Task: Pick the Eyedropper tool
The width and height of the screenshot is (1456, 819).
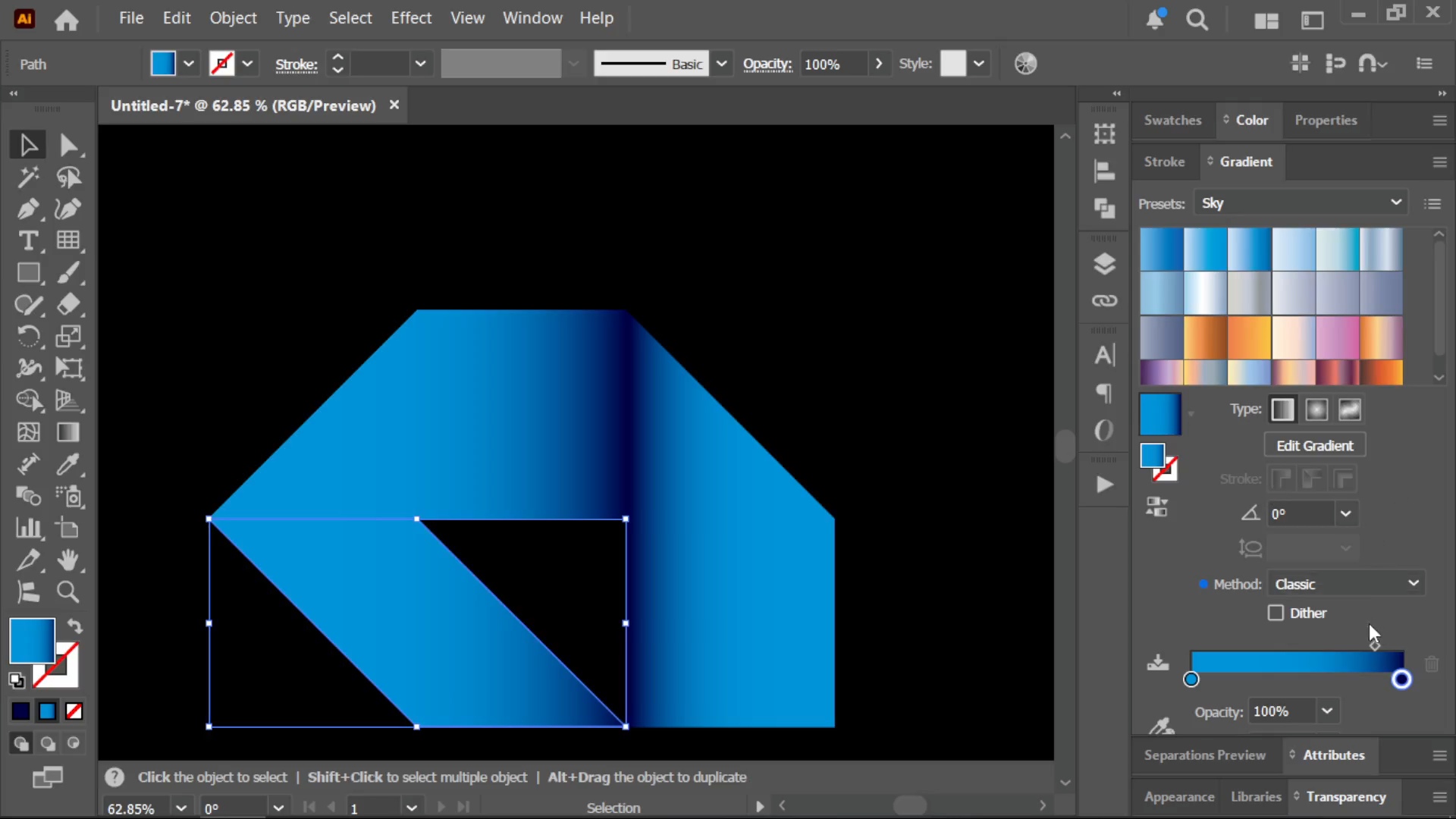Action: [68, 464]
